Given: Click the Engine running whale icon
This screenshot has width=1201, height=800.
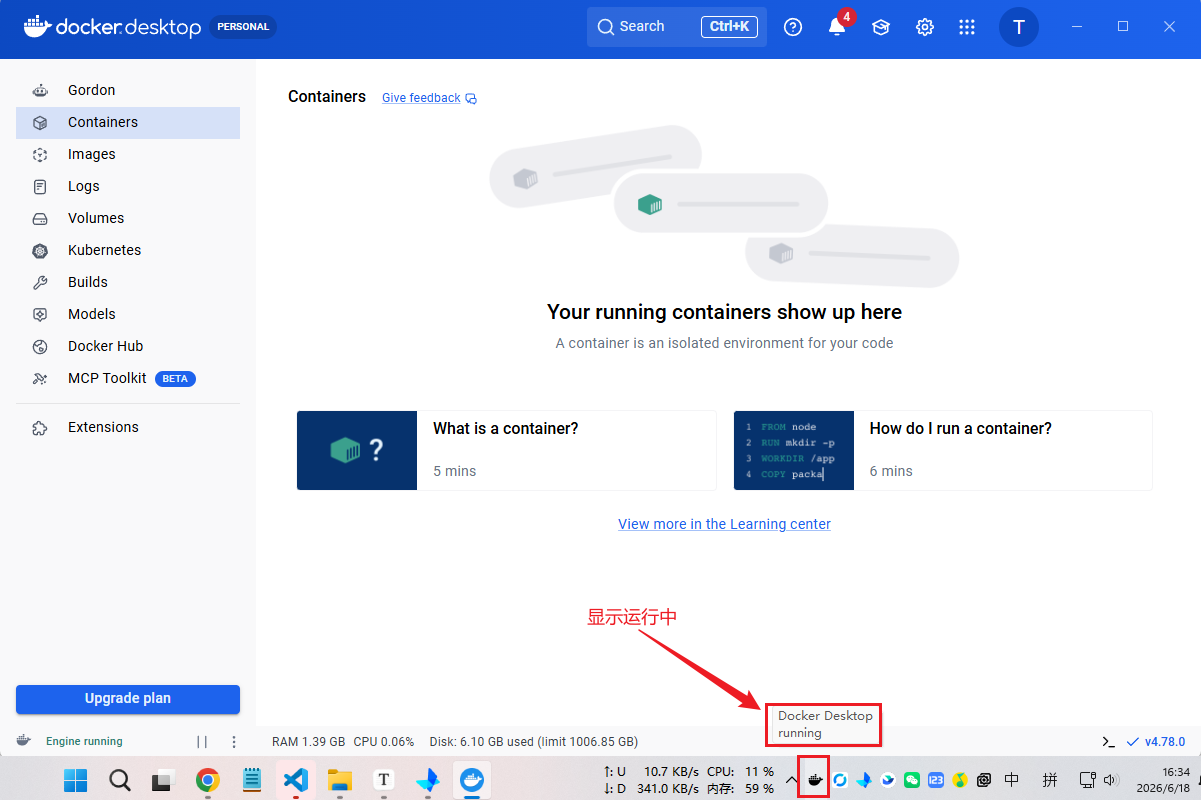Looking at the screenshot, I should (x=23, y=741).
